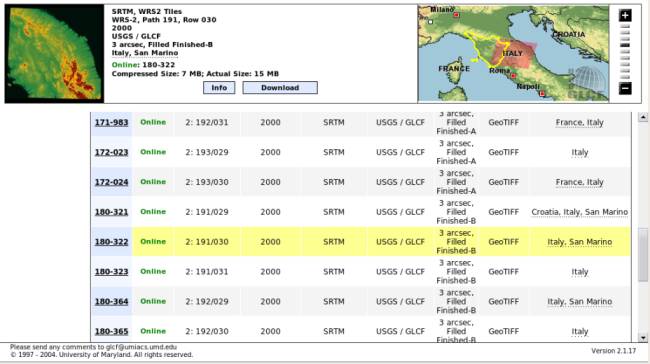Select '3 arcsec, Filled Finished-B' in row 180-323
This screenshot has width=650, height=364.
point(456,272)
